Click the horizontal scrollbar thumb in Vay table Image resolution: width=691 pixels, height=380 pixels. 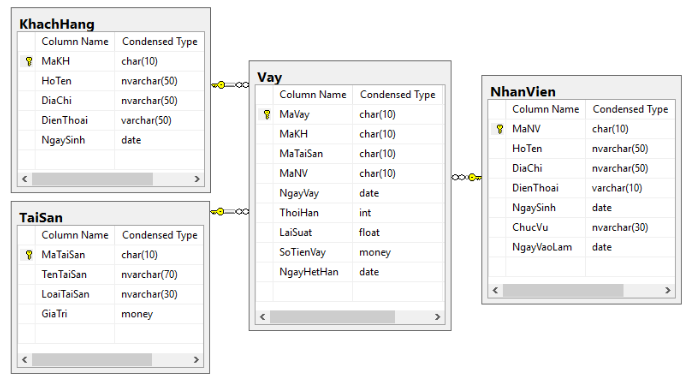(x=333, y=317)
